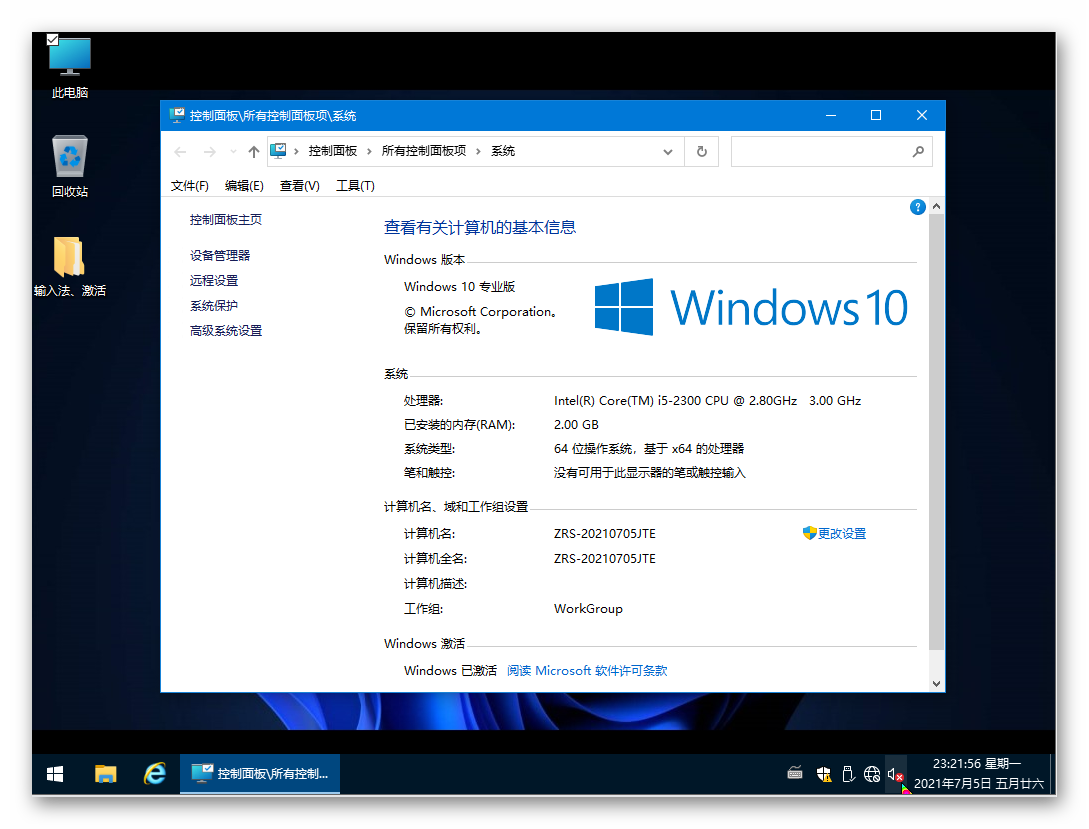1089x829 pixels.
Task: Open the 编辑(E) menu
Action: (x=244, y=186)
